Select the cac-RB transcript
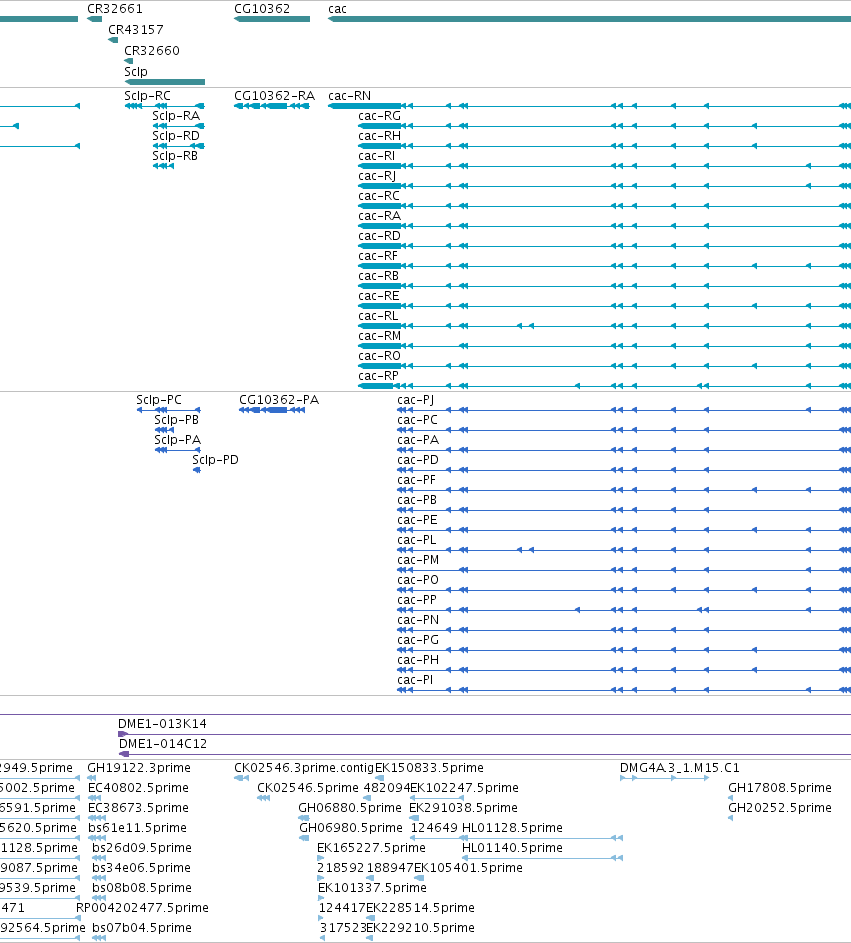The height and width of the screenshot is (943, 851). pos(604,286)
